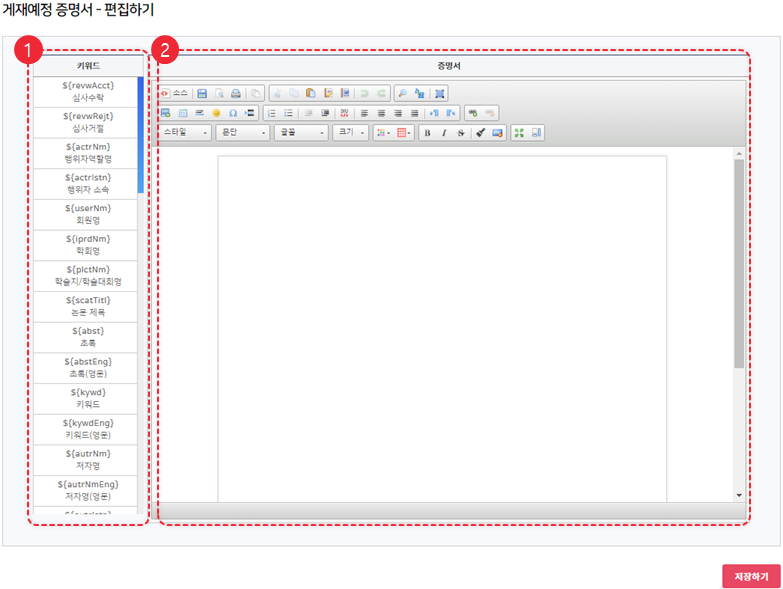
Task: Open the text color picker dropdown
Action: coord(382,133)
